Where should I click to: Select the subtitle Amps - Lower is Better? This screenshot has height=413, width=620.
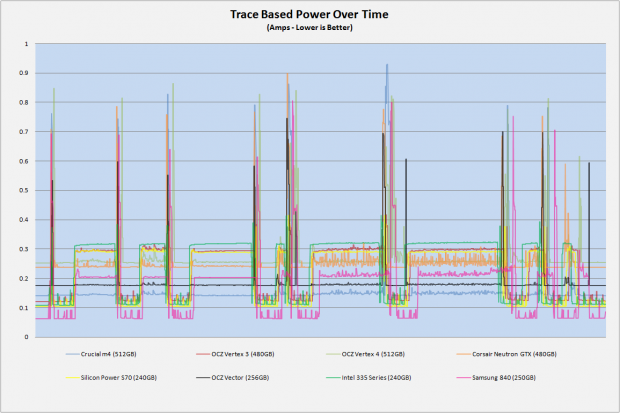[x=310, y=28]
